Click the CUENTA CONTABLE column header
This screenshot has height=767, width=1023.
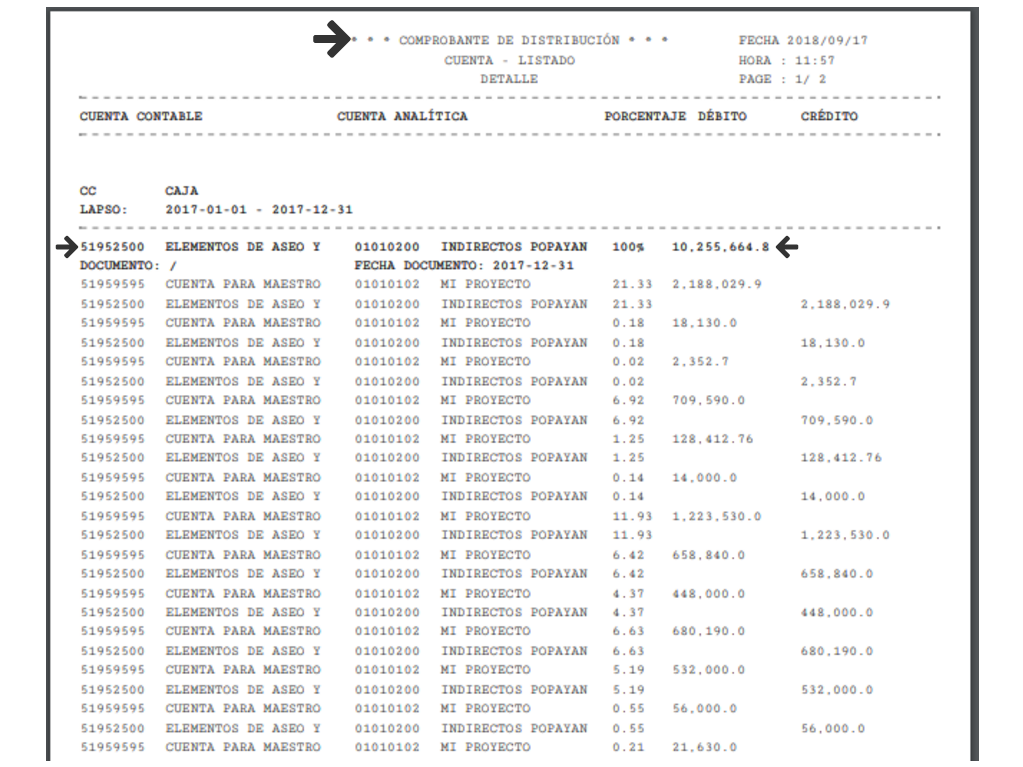[x=141, y=116]
